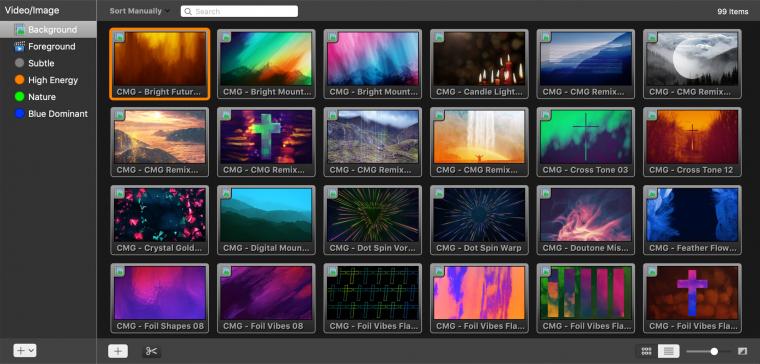Switch to list view icon

[x=668, y=351]
